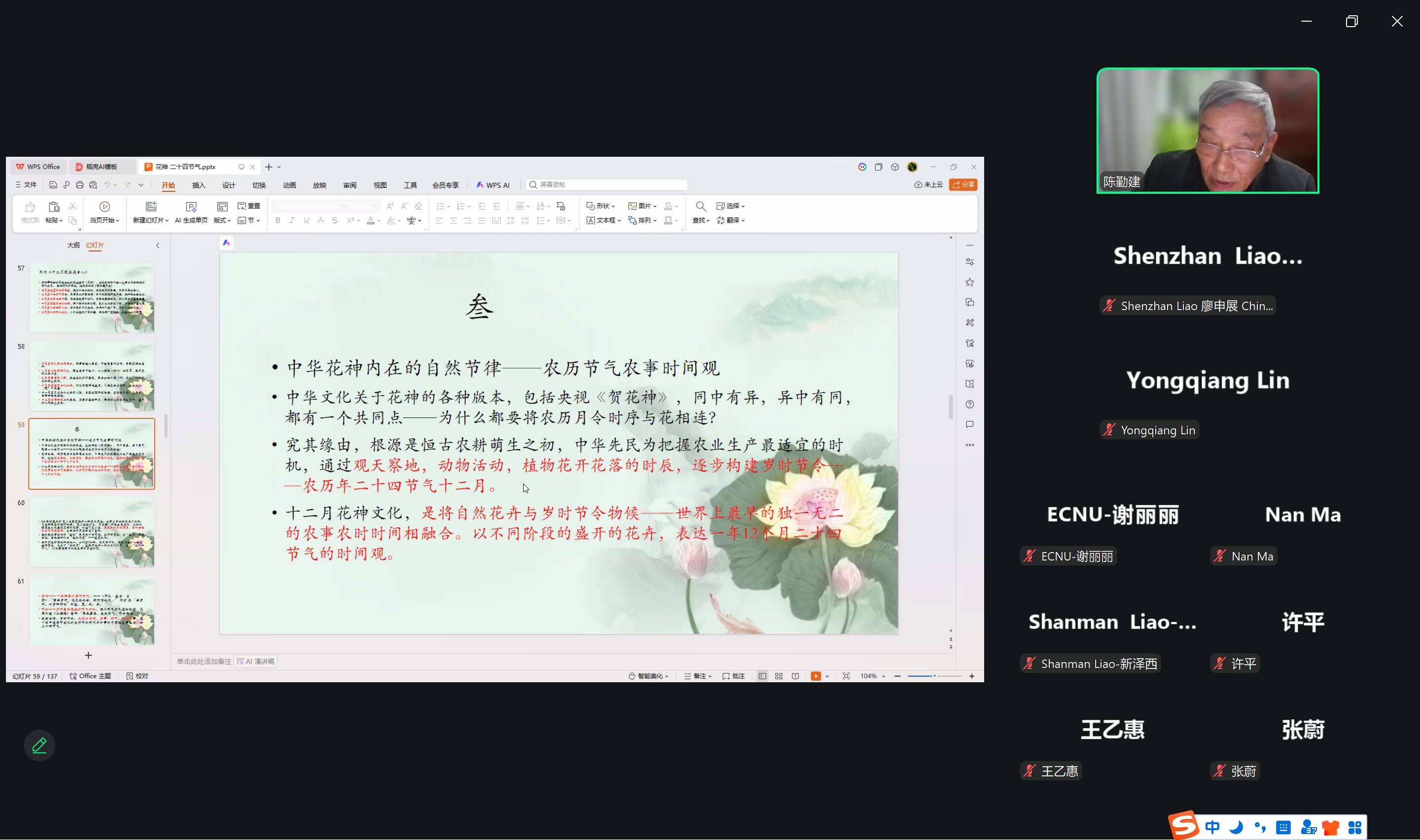The height and width of the screenshot is (840, 1420).
Task: Click the save document icon
Action: tap(53, 184)
